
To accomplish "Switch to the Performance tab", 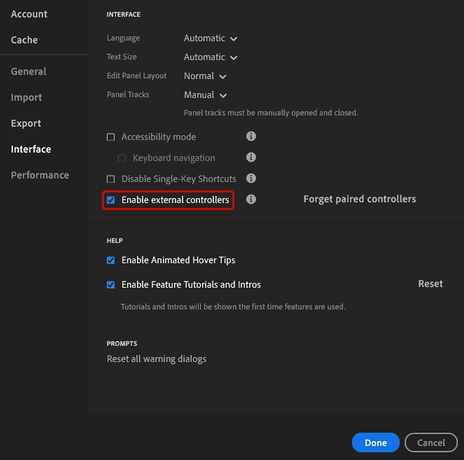I will (40, 175).
